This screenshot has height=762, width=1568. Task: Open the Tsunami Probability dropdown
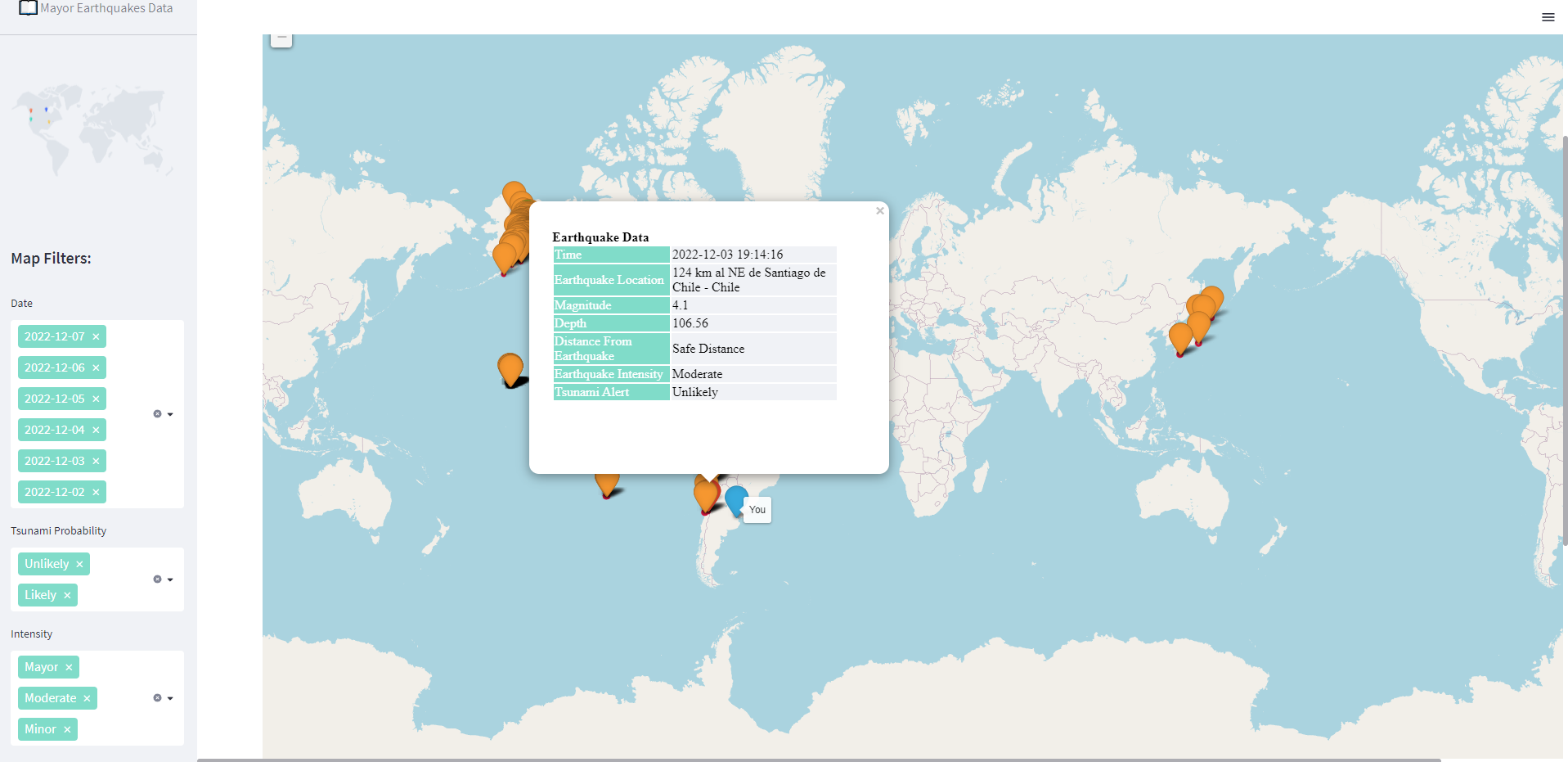[x=171, y=579]
